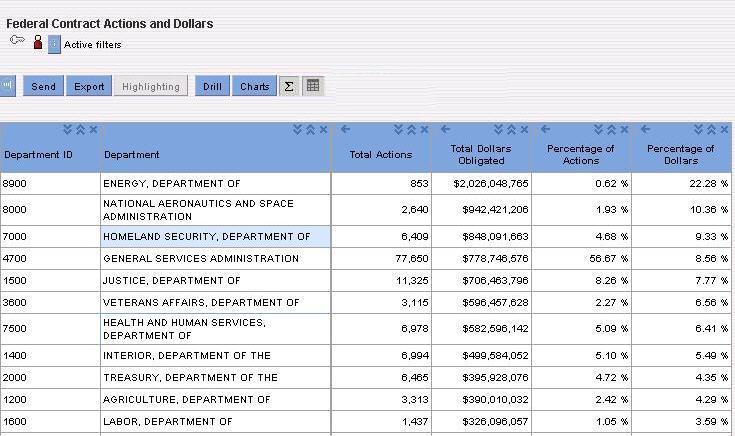Click the Export button
Image resolution: width=735 pixels, height=436 pixels.
[89, 86]
